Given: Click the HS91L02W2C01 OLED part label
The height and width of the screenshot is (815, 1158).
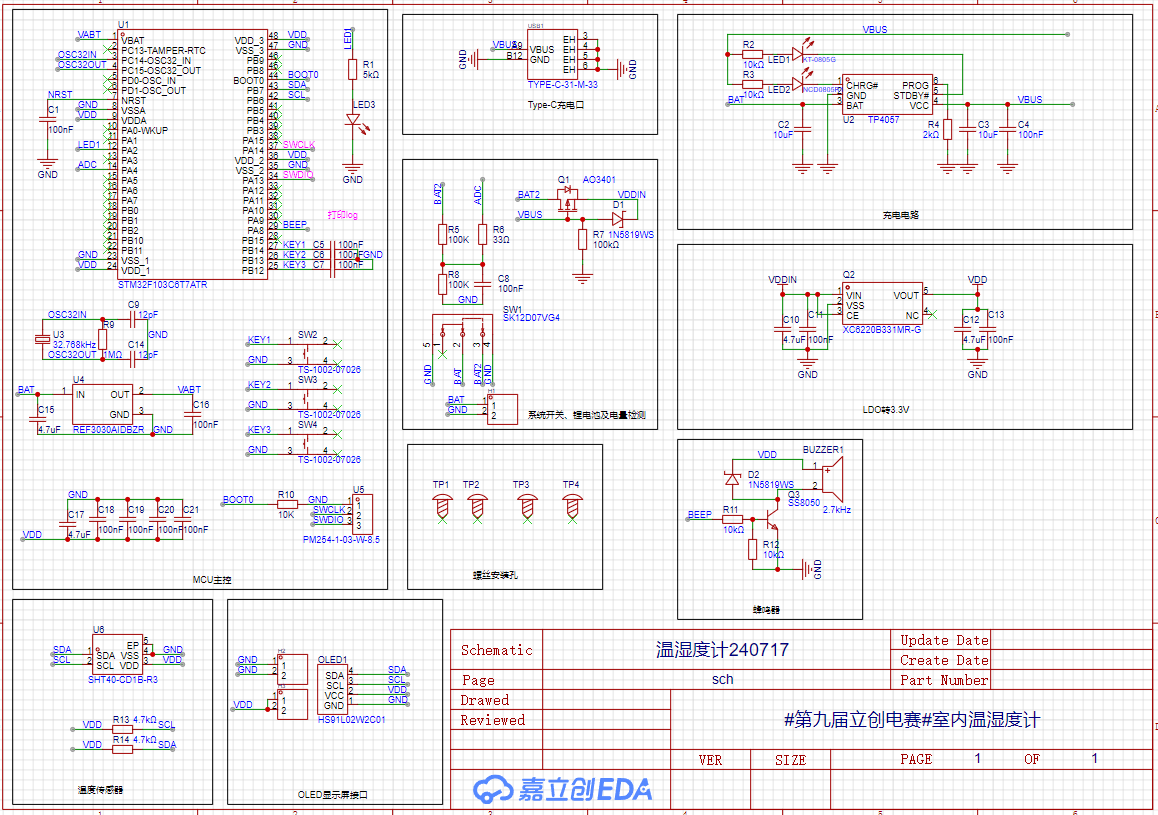Looking at the screenshot, I should pyautogui.click(x=352, y=720).
